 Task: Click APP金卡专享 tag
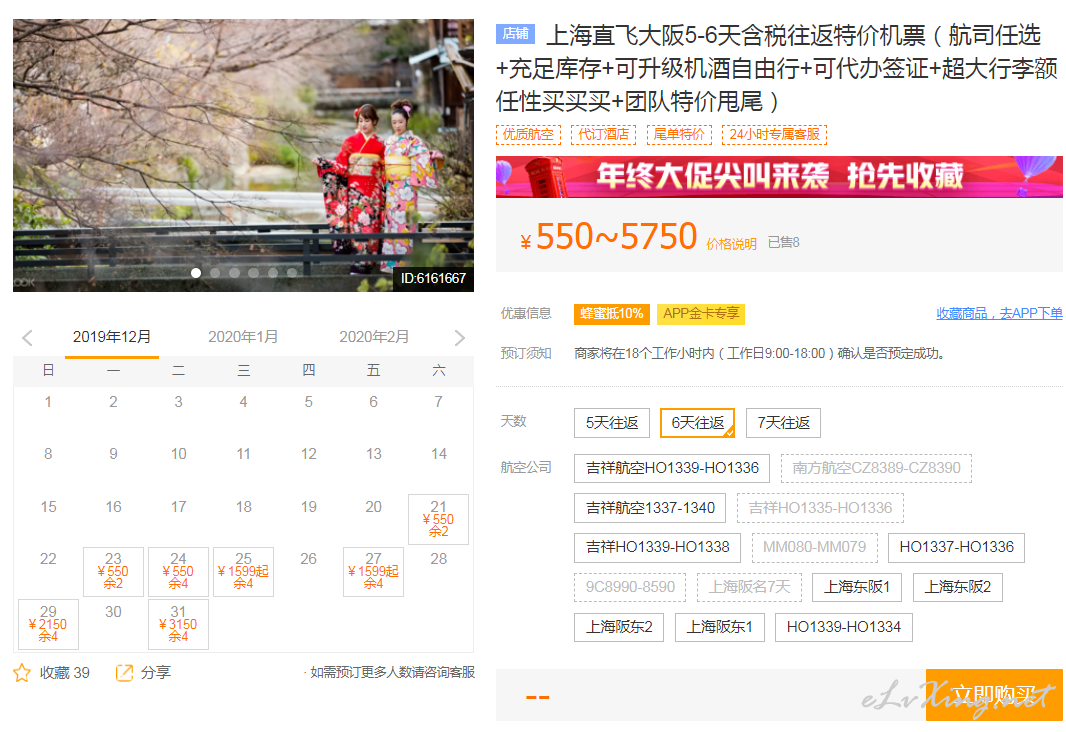[701, 314]
